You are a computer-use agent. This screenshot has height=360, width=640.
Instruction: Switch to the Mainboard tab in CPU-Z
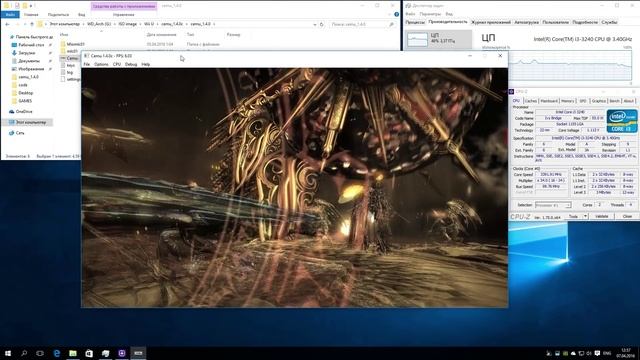(549, 101)
